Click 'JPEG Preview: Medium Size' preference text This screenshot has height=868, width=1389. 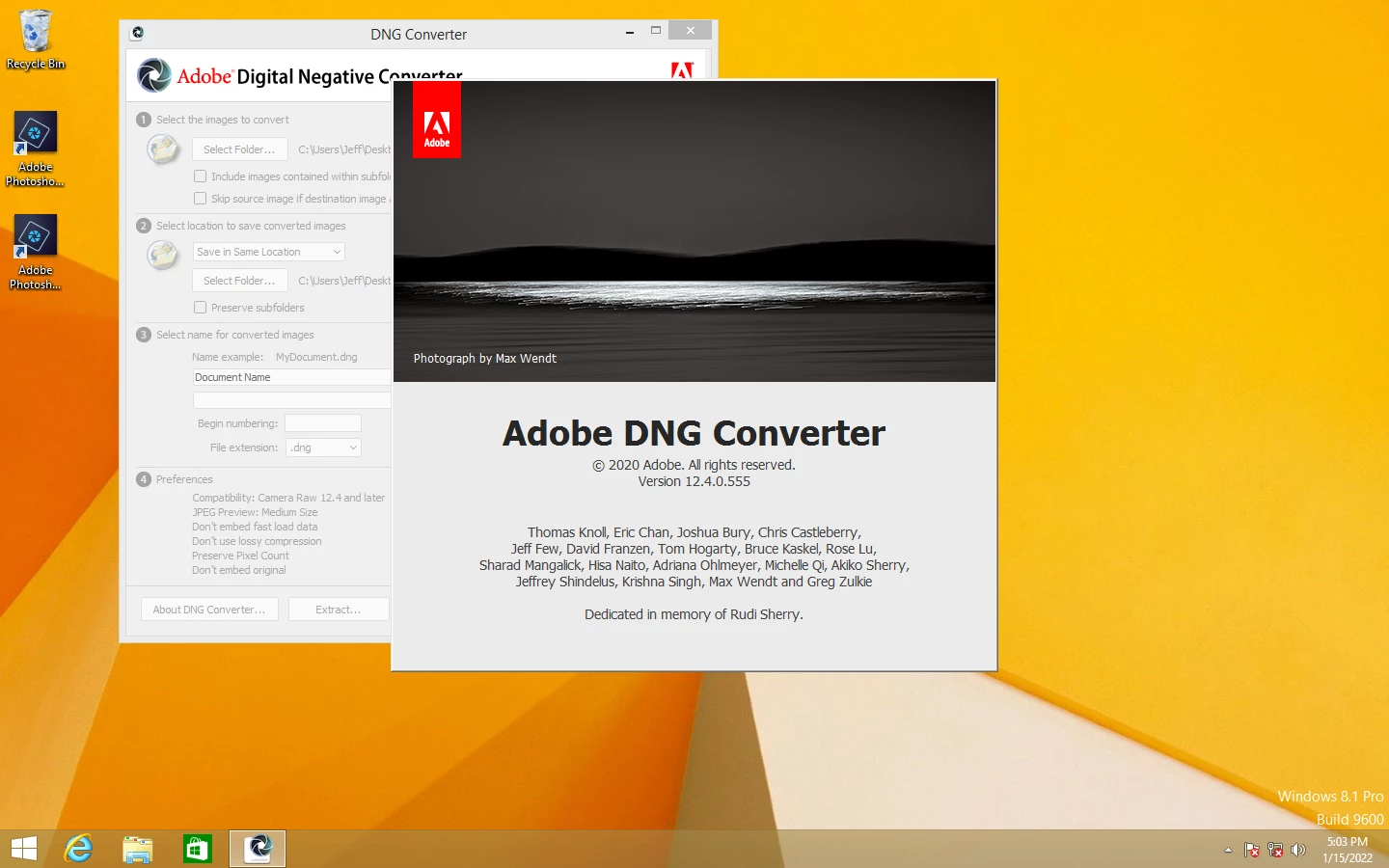click(x=255, y=512)
